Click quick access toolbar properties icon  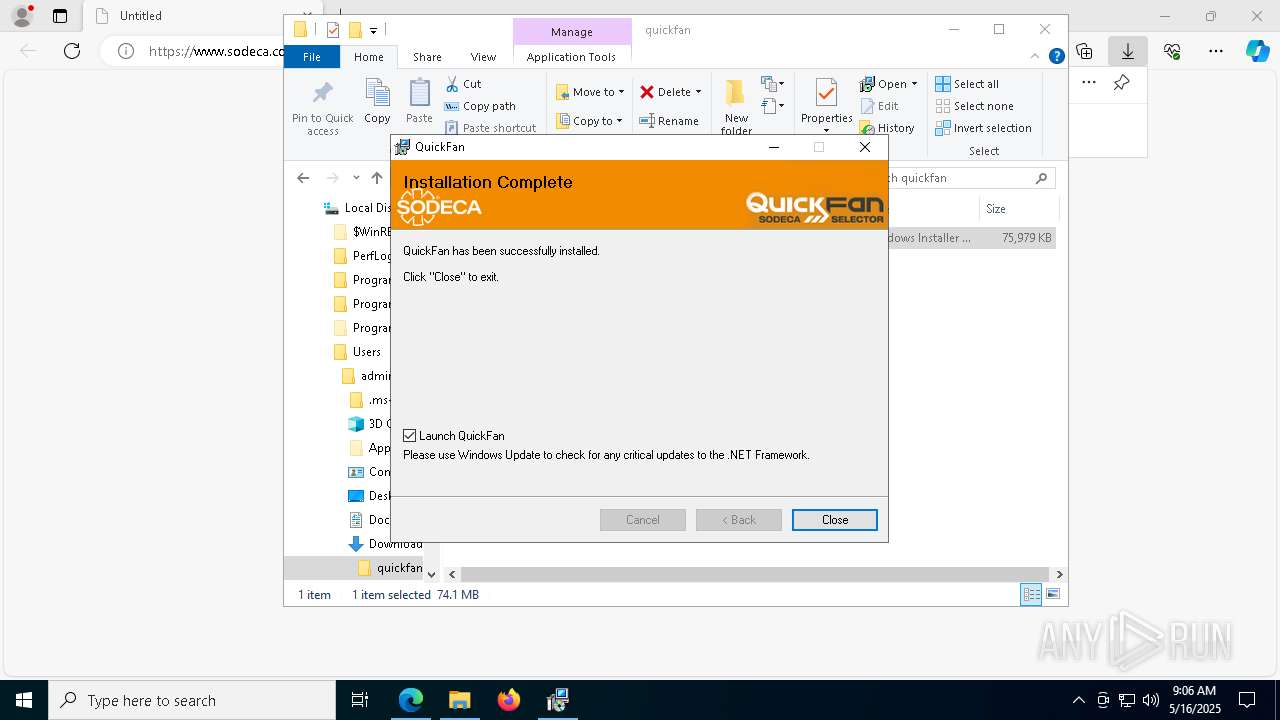pyautogui.click(x=333, y=30)
